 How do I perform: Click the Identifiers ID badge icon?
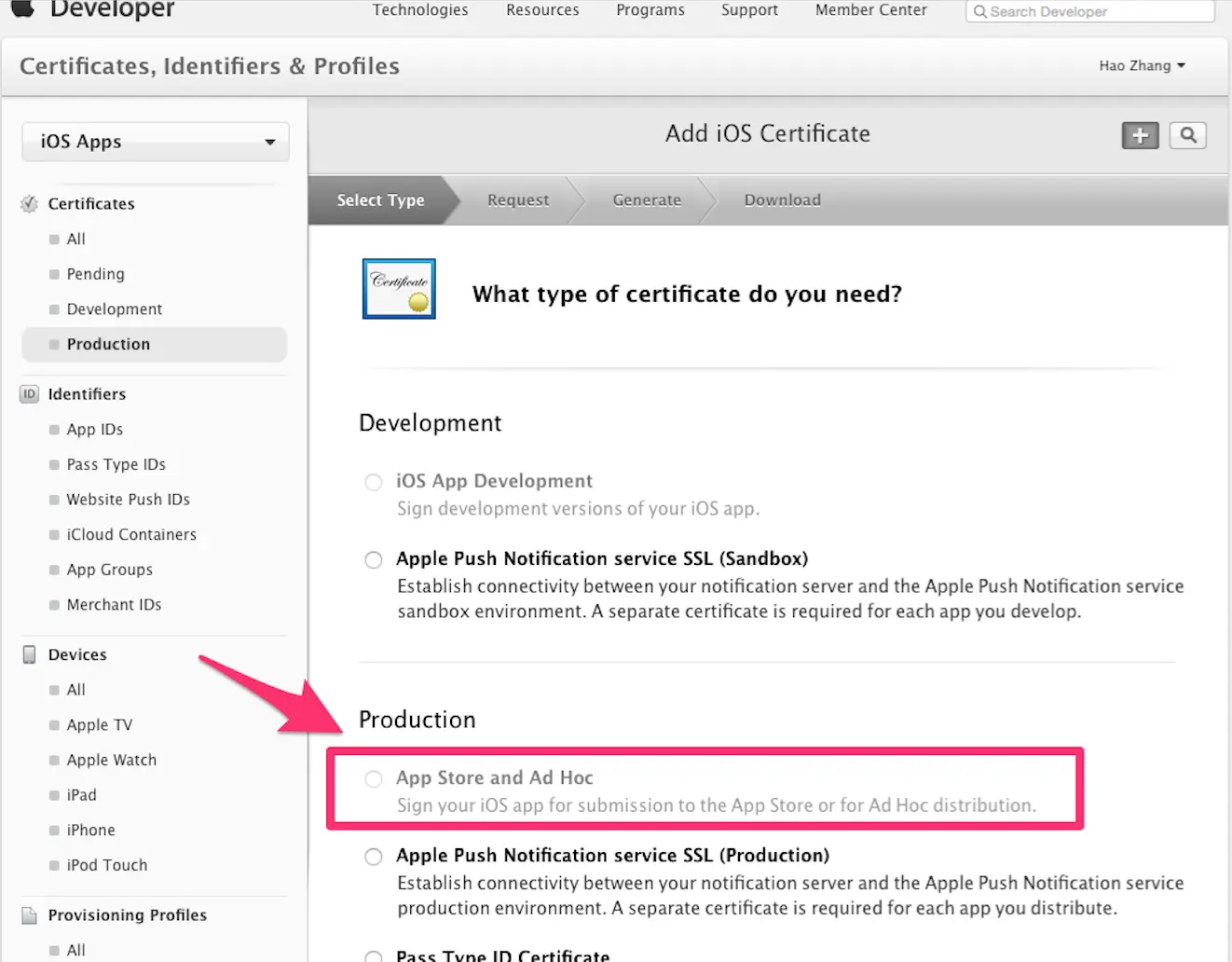[30, 393]
